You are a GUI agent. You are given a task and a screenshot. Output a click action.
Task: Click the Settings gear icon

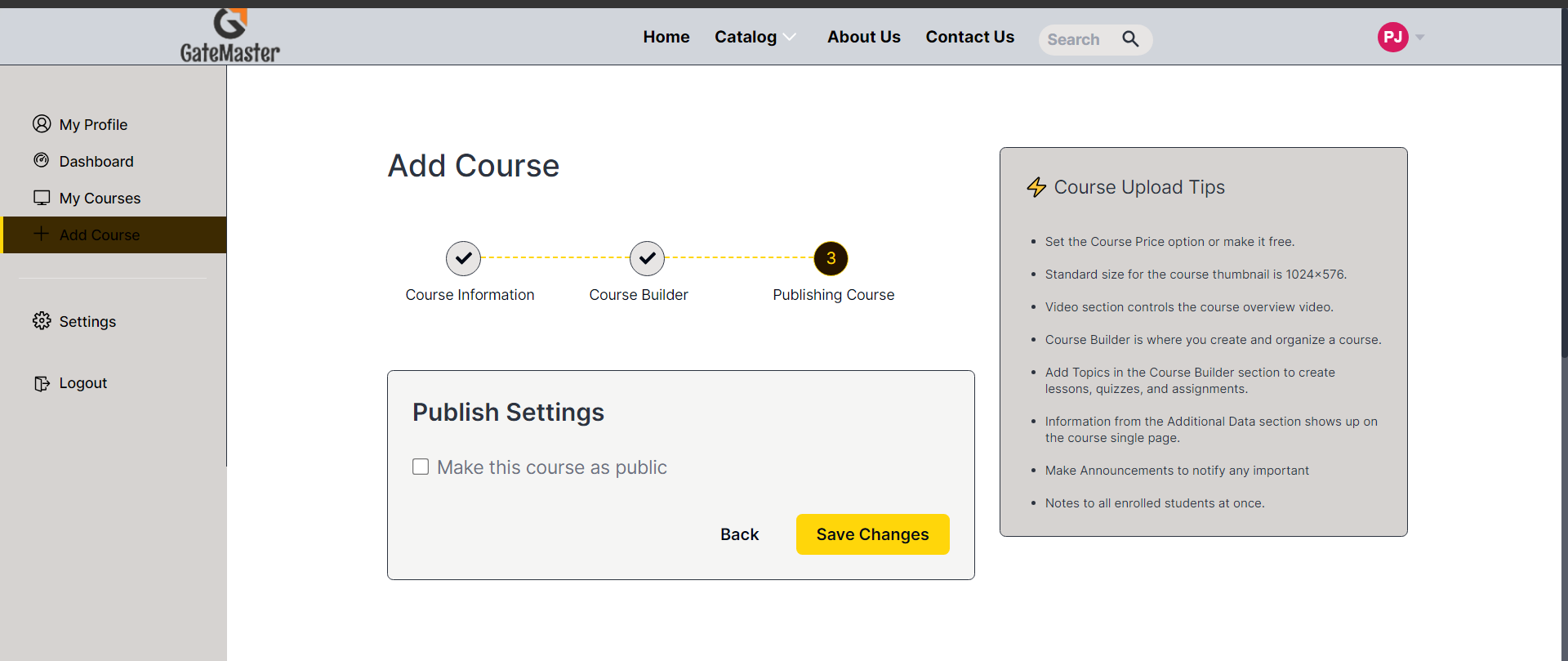click(x=42, y=321)
